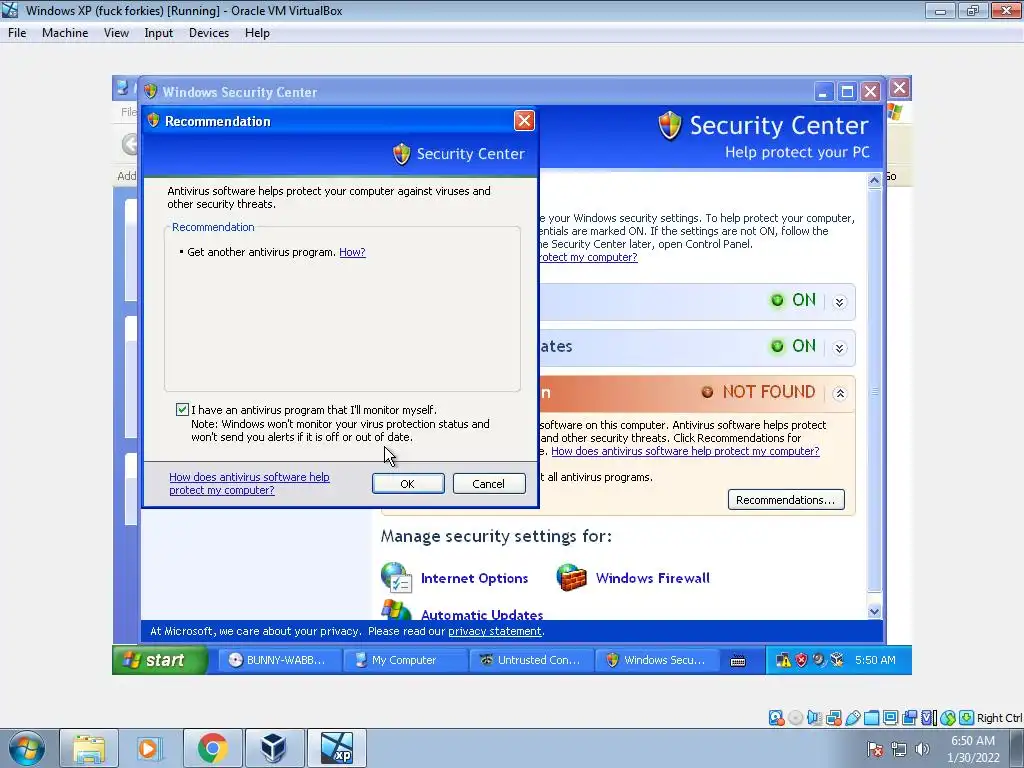Open the Windows Firewall link
The height and width of the screenshot is (768, 1024).
(652, 578)
